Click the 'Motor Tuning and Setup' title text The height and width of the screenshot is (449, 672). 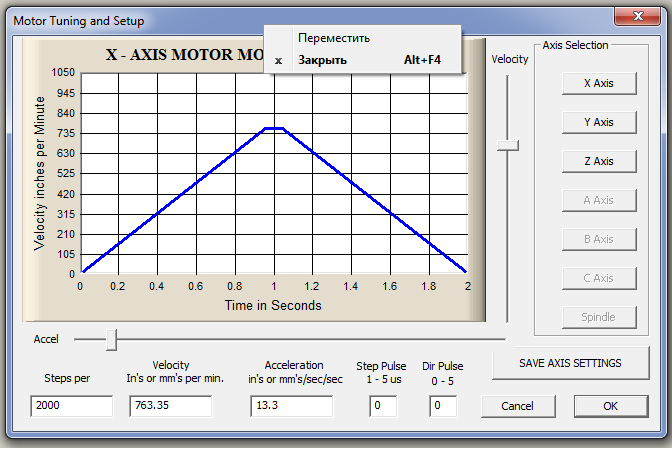coord(79,21)
